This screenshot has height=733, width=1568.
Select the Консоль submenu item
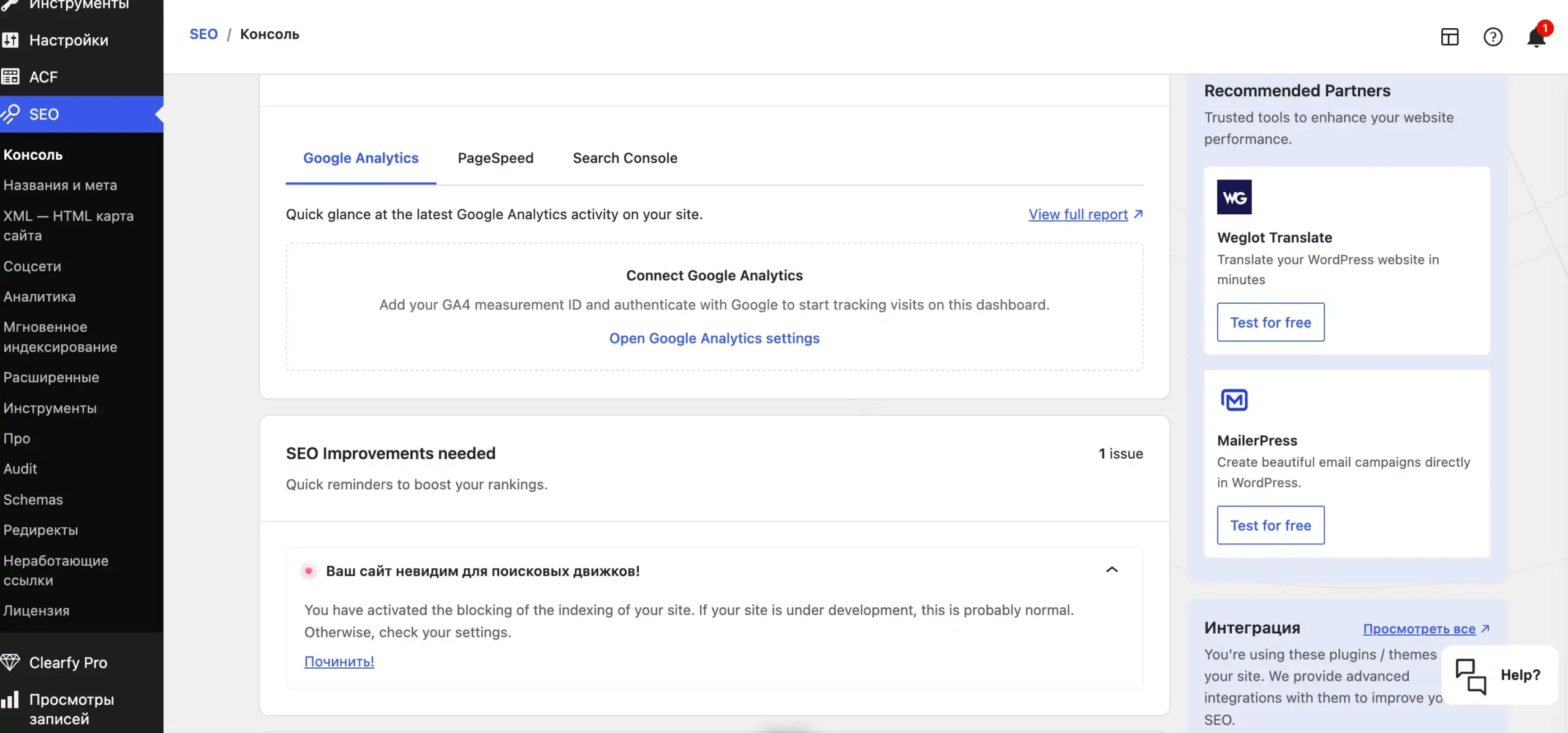(x=33, y=155)
